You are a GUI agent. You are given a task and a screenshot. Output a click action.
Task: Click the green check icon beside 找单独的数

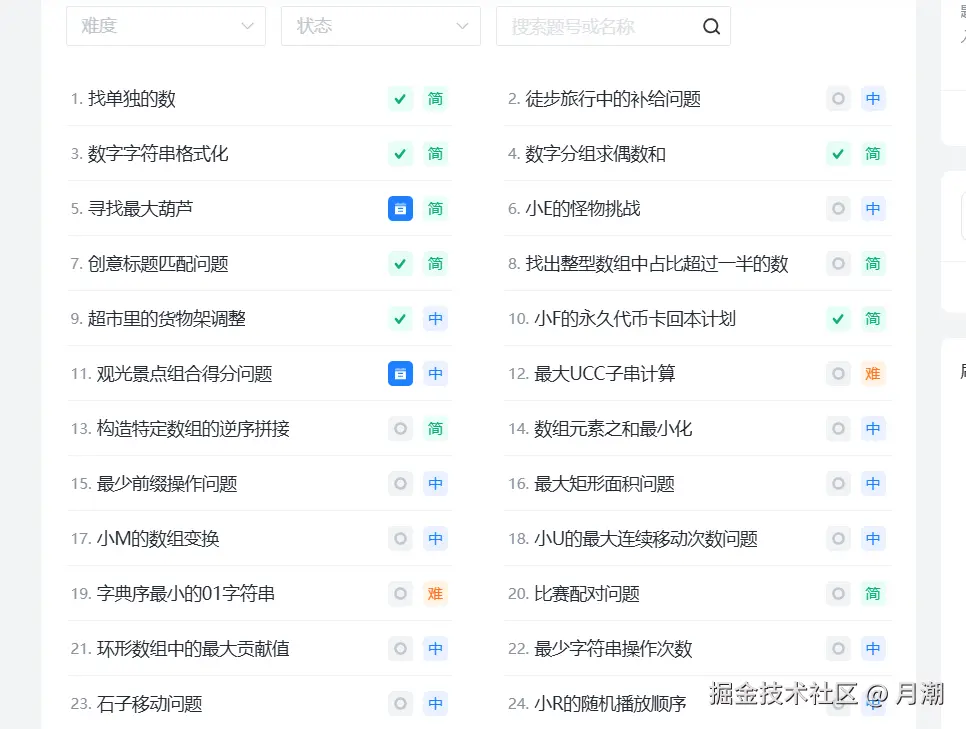[400, 98]
